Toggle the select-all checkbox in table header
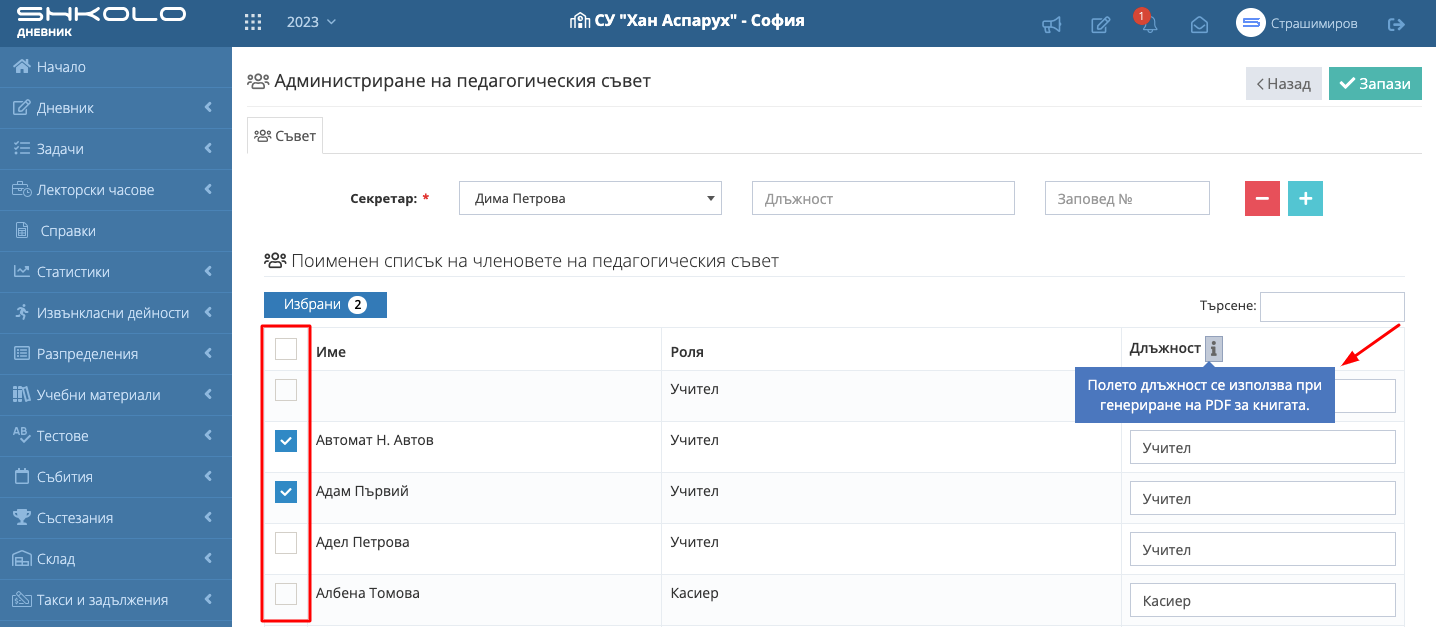The height and width of the screenshot is (627, 1436). pyautogui.click(x=286, y=349)
